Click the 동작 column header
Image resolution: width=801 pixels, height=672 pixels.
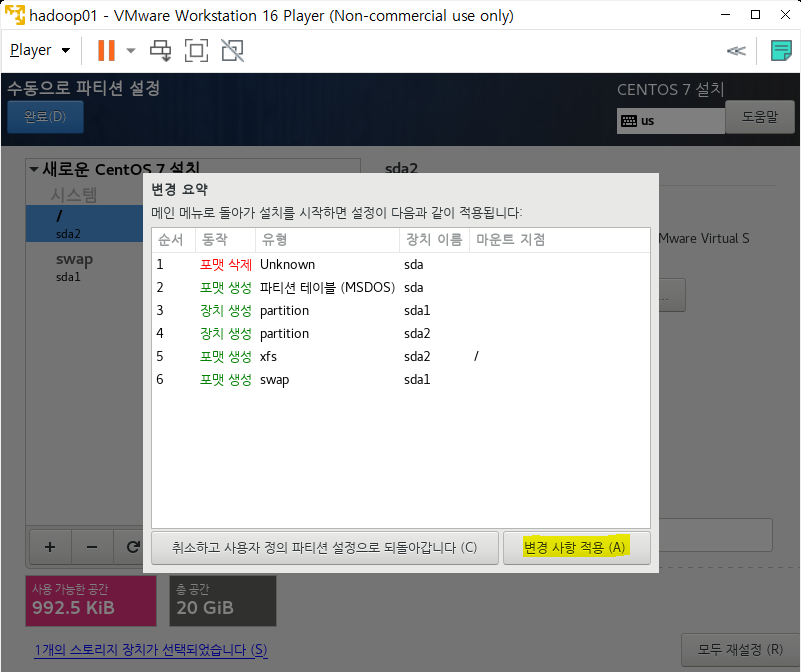(225, 240)
